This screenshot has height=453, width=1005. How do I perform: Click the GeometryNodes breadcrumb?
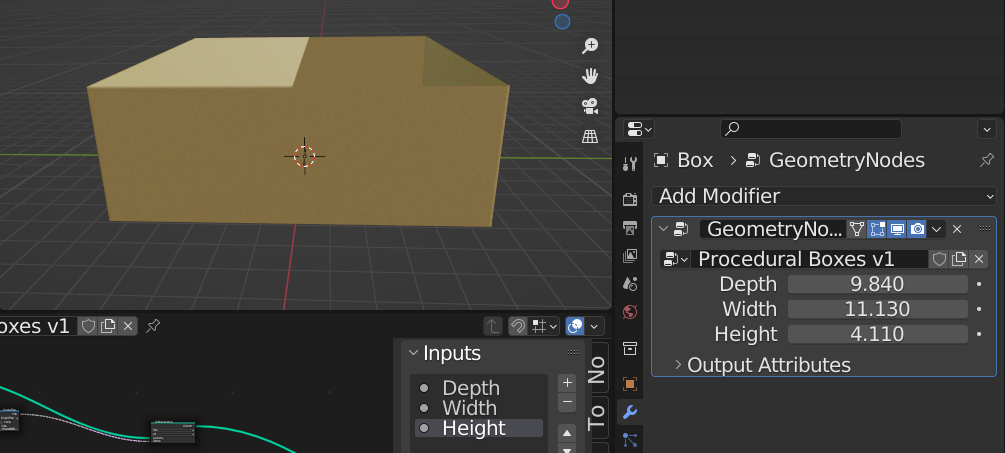click(836, 160)
